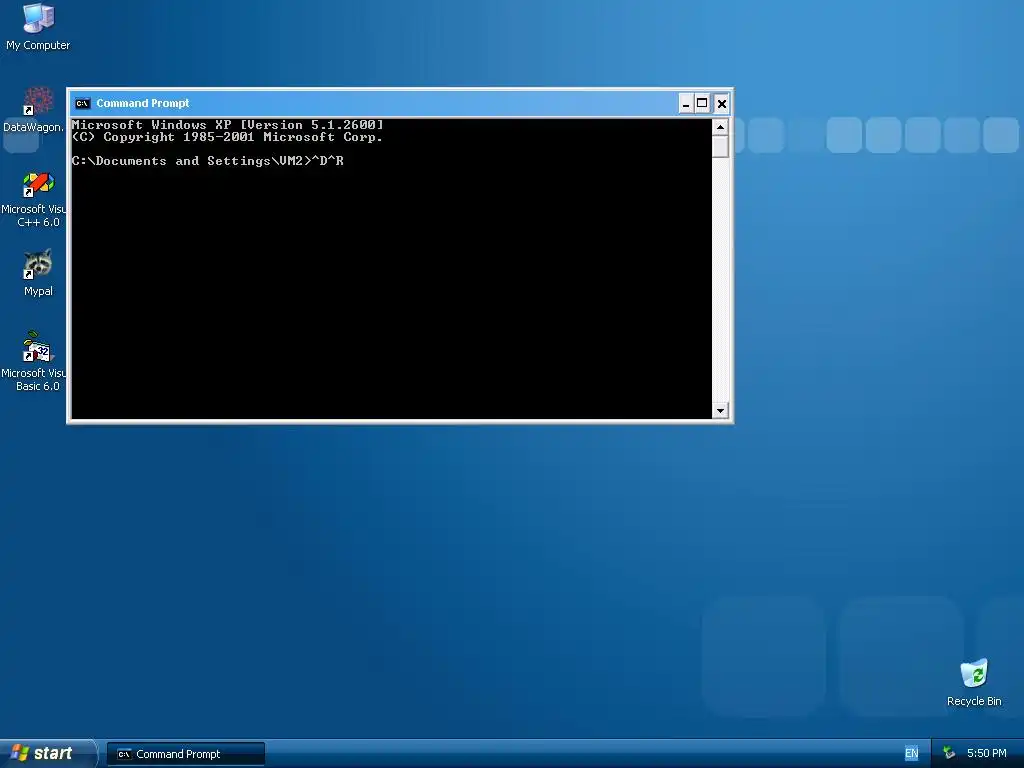The height and width of the screenshot is (768, 1024).
Task: Click the scrollbar down arrow in Command Prompt
Action: click(x=720, y=411)
